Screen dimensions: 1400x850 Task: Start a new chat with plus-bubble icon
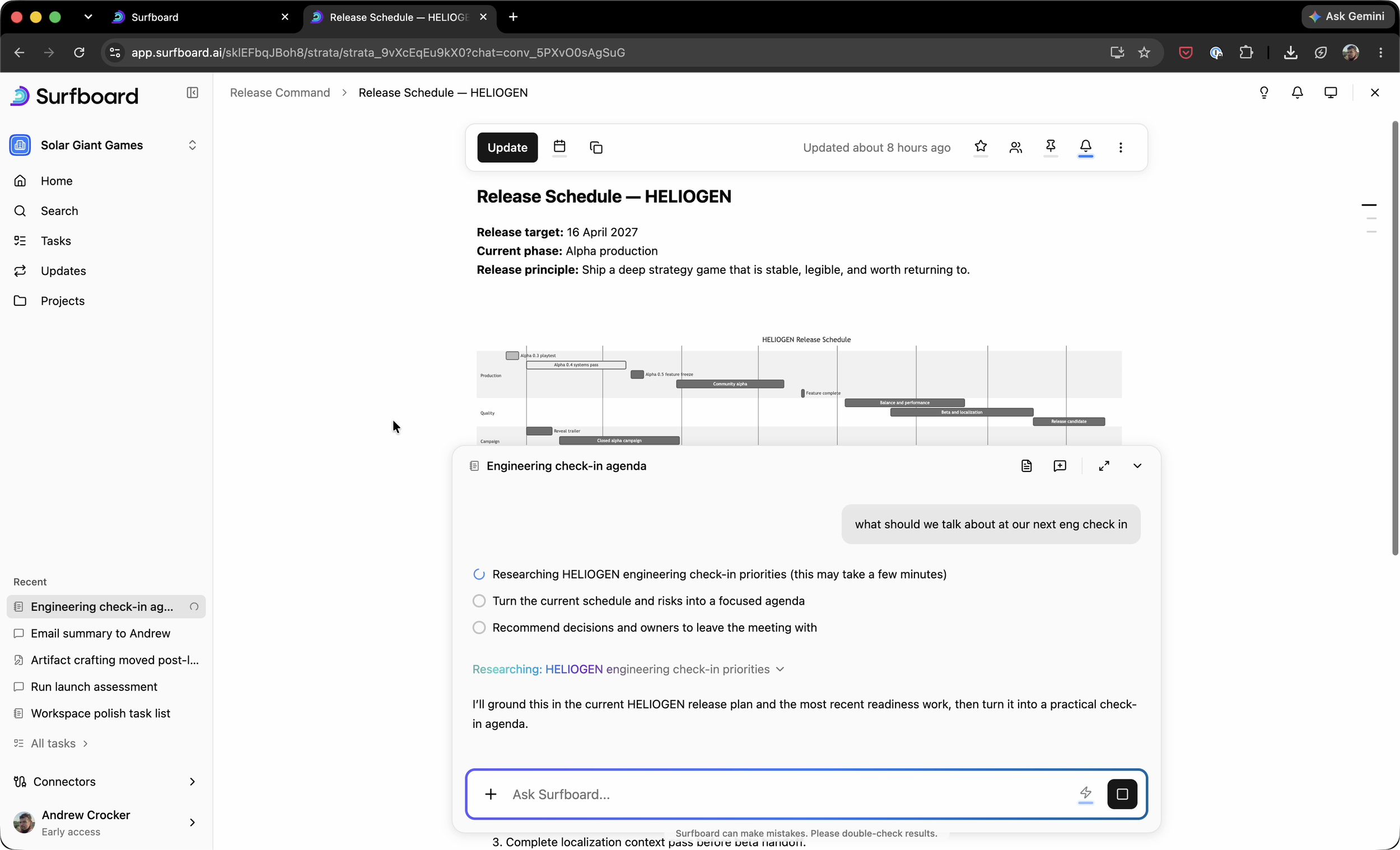pyautogui.click(x=1060, y=466)
